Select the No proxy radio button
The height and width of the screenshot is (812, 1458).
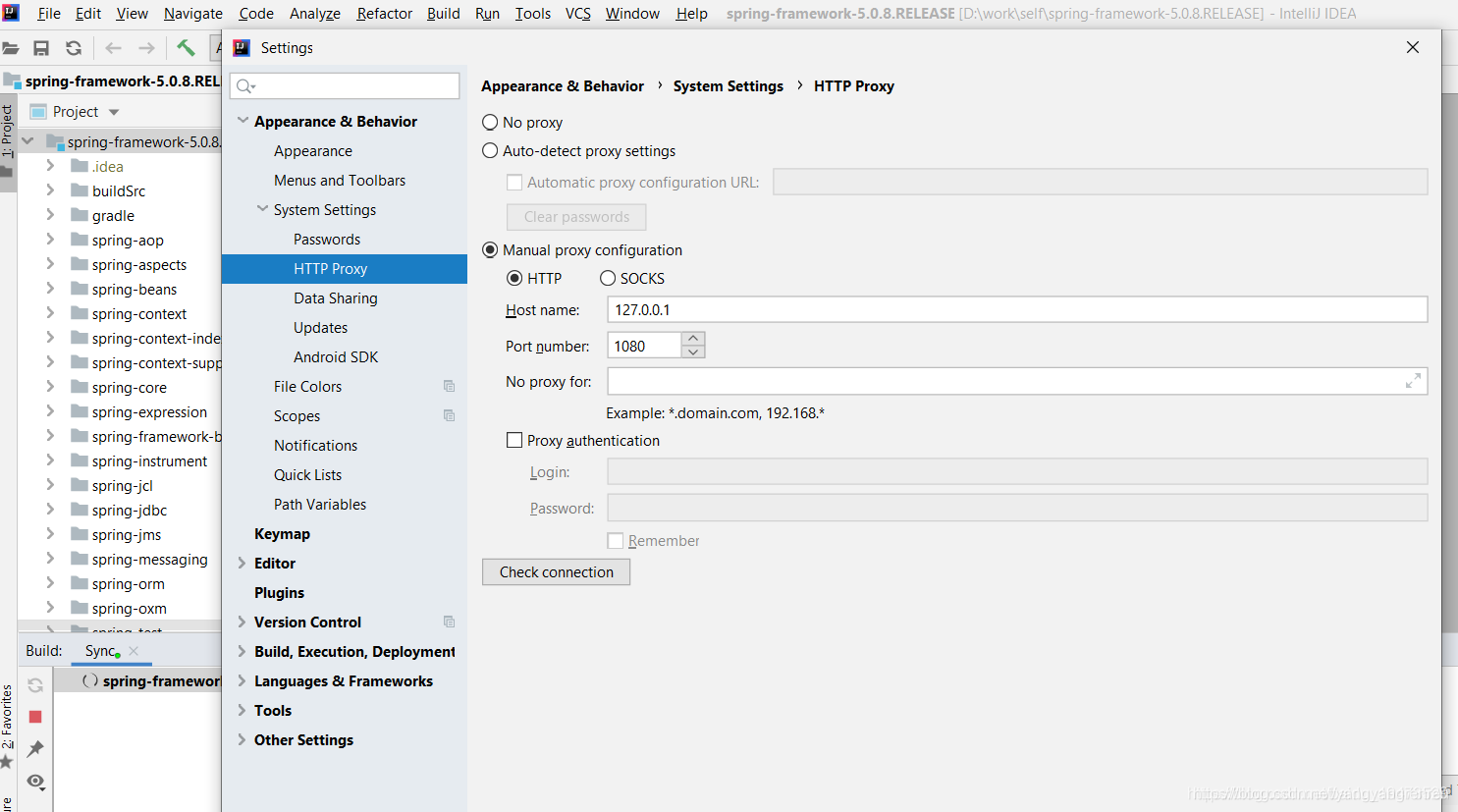490,123
